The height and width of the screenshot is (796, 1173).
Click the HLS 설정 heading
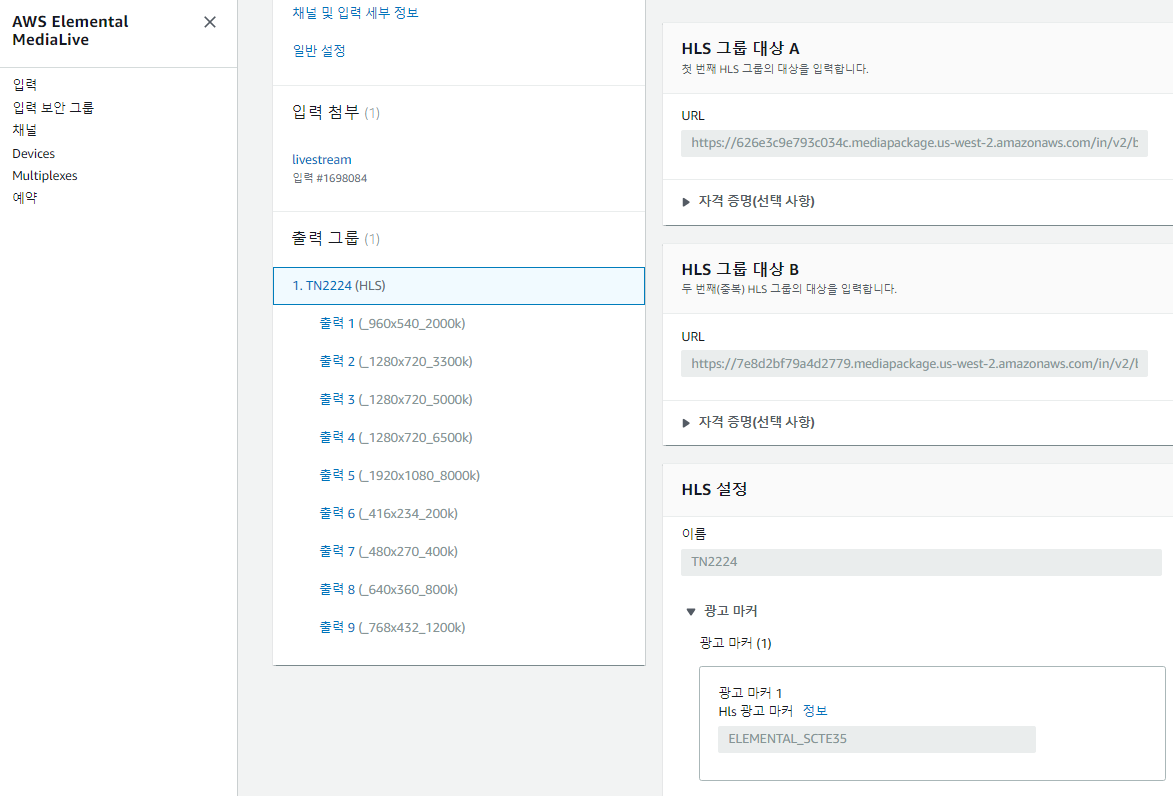click(714, 489)
